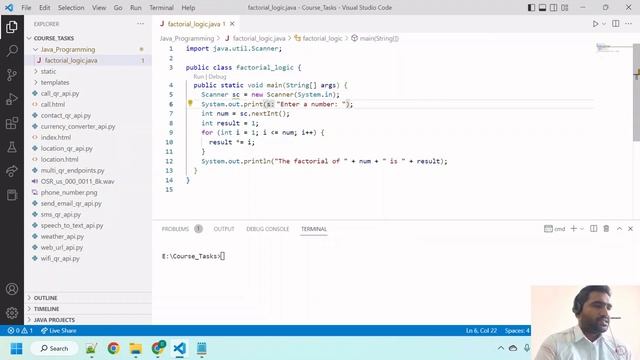Kill the terminal with trash icon

click(606, 229)
